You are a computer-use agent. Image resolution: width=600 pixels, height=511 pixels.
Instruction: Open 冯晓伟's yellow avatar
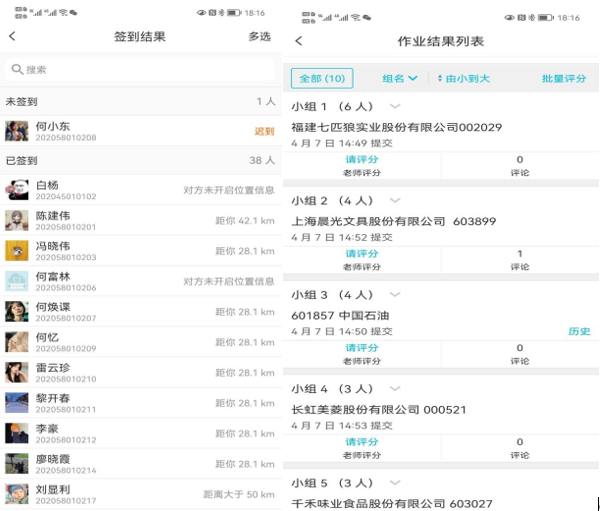pyautogui.click(x=16, y=251)
